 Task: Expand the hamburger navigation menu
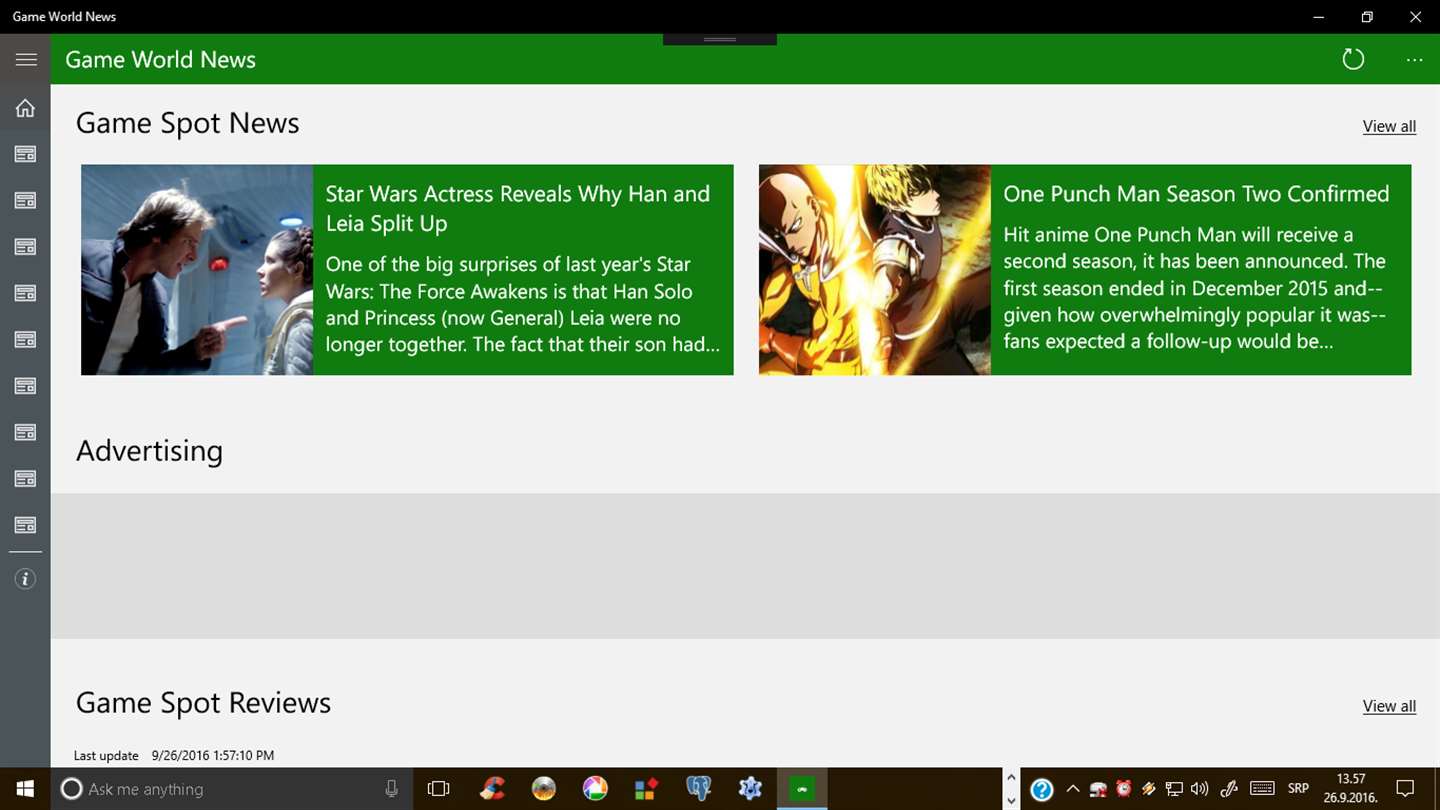tap(26, 59)
